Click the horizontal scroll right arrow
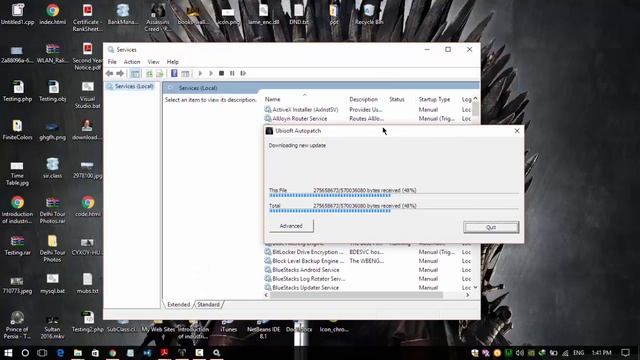Image resolution: width=640 pixels, height=360 pixels. 468,295
